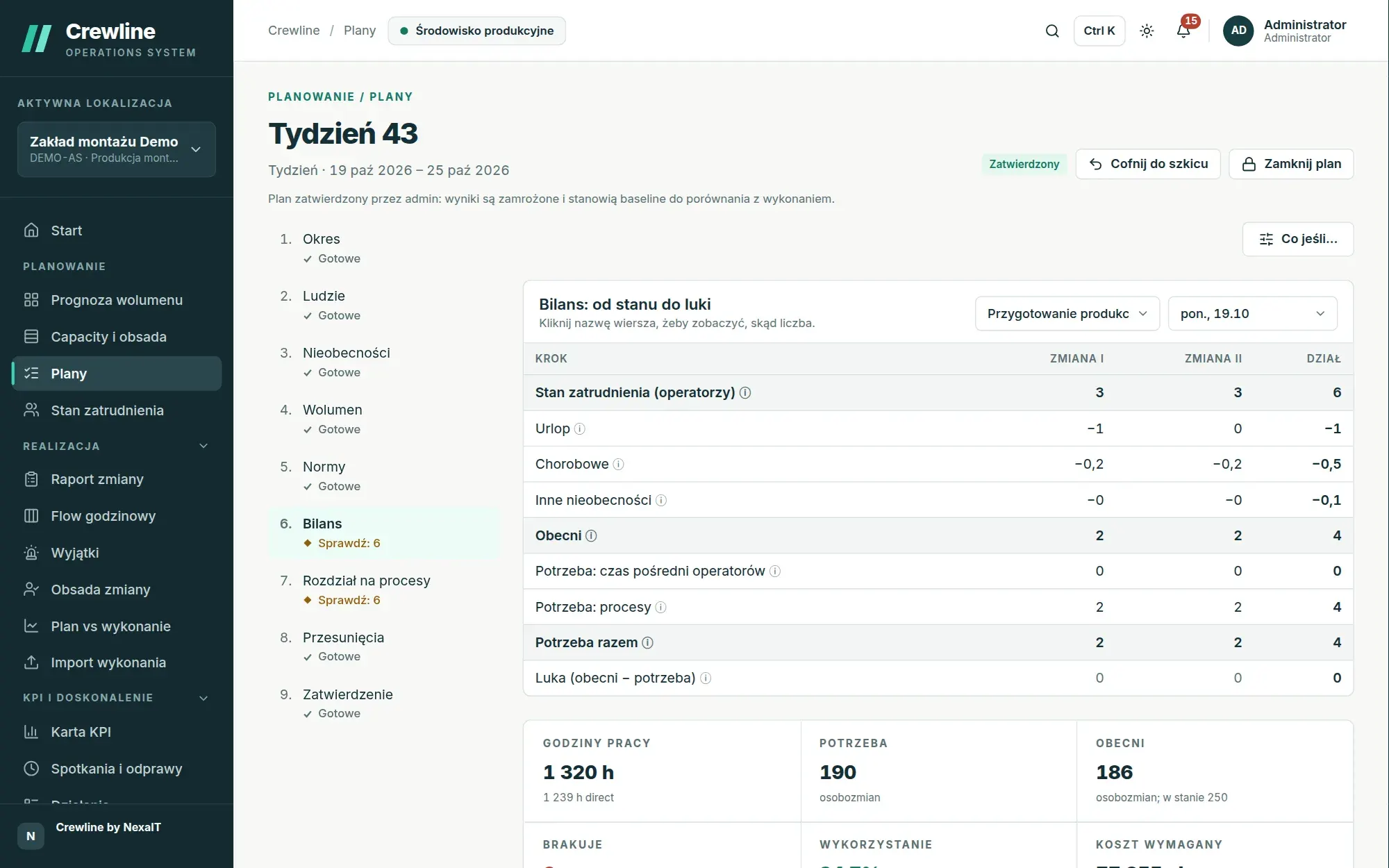
Task: Collapse the Realizacja sidebar section
Action: [203, 446]
